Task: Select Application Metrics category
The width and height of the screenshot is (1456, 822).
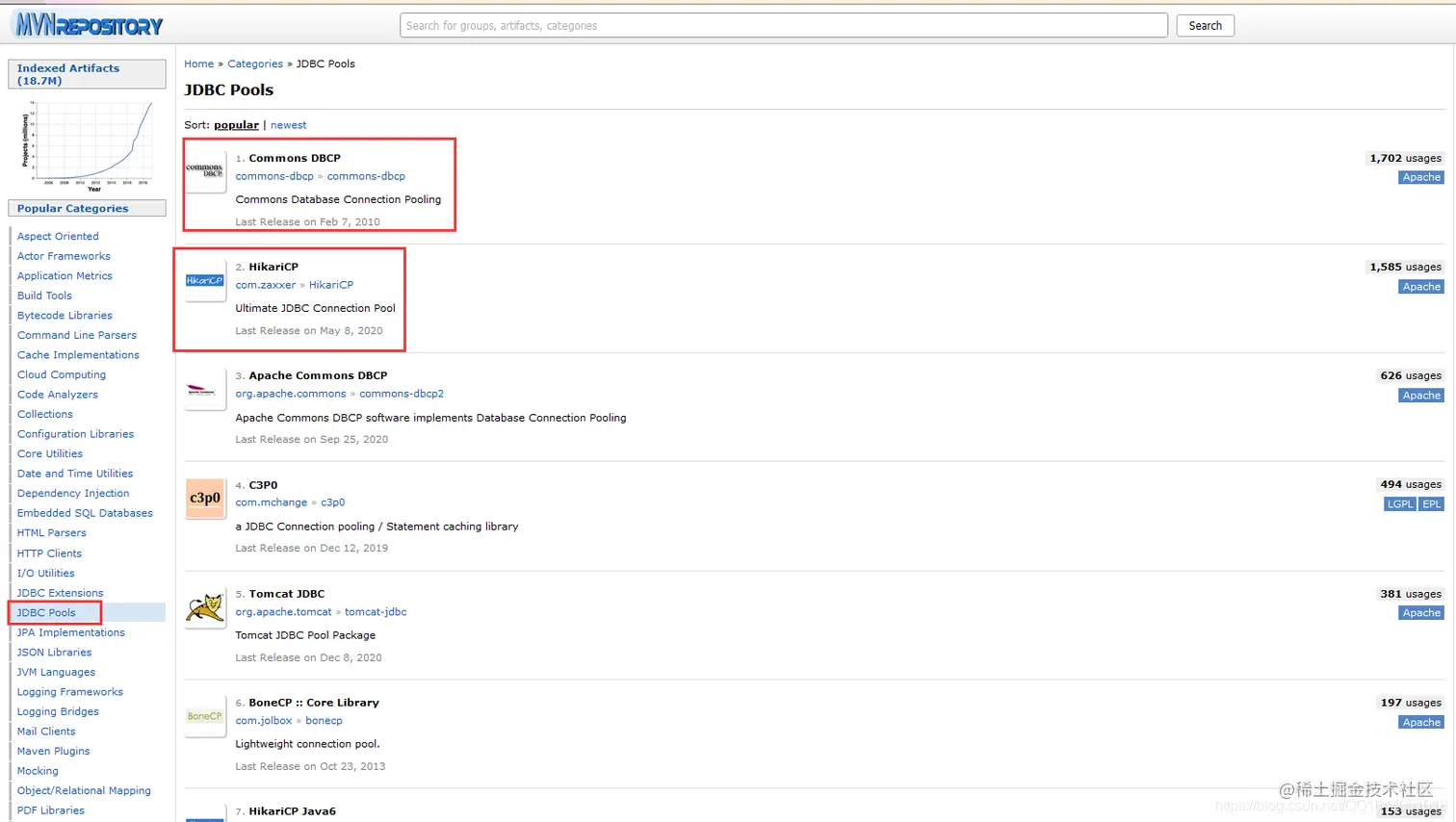Action: [65, 276]
